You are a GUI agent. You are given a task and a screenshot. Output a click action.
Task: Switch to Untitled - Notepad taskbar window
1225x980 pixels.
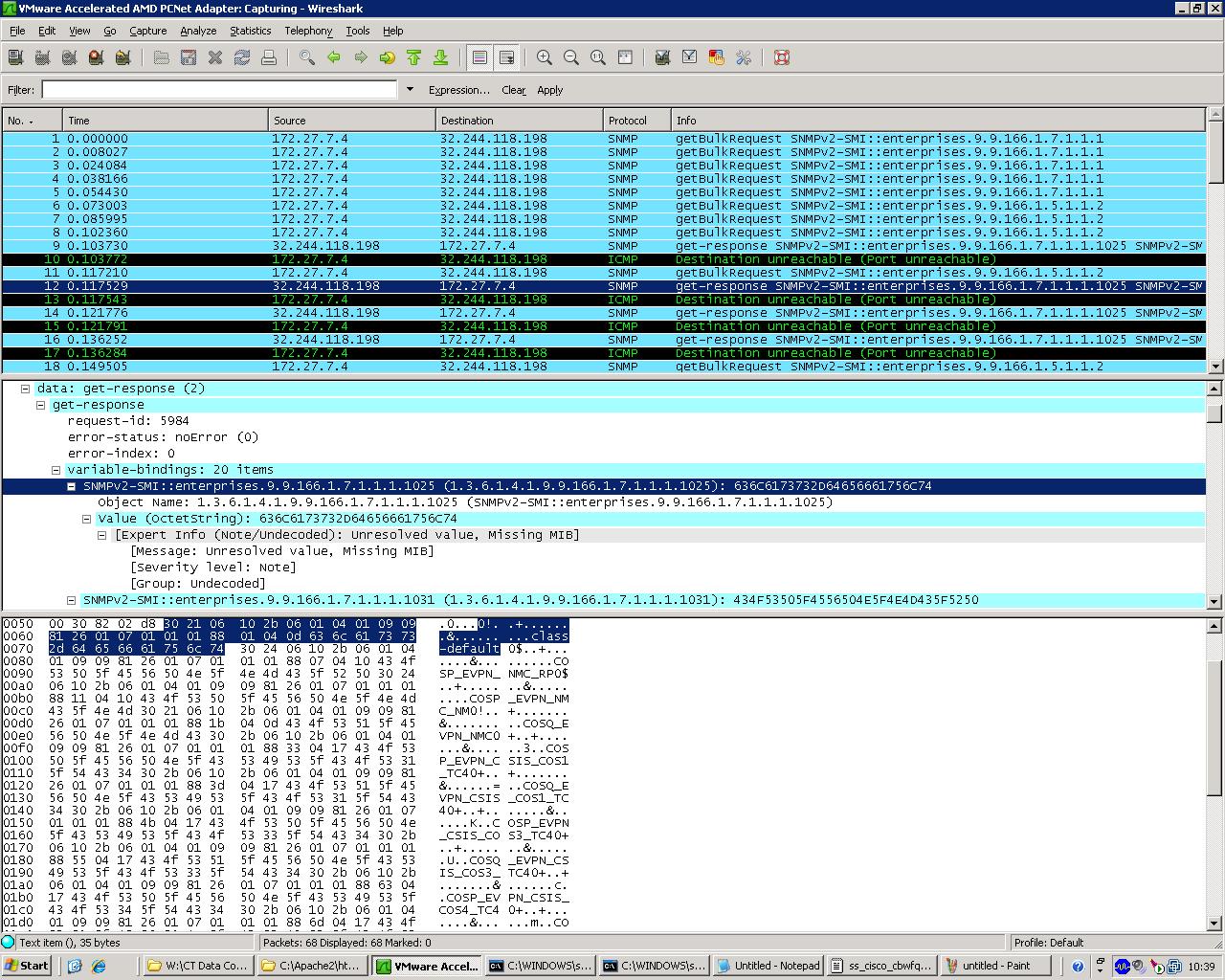pyautogui.click(x=768, y=966)
